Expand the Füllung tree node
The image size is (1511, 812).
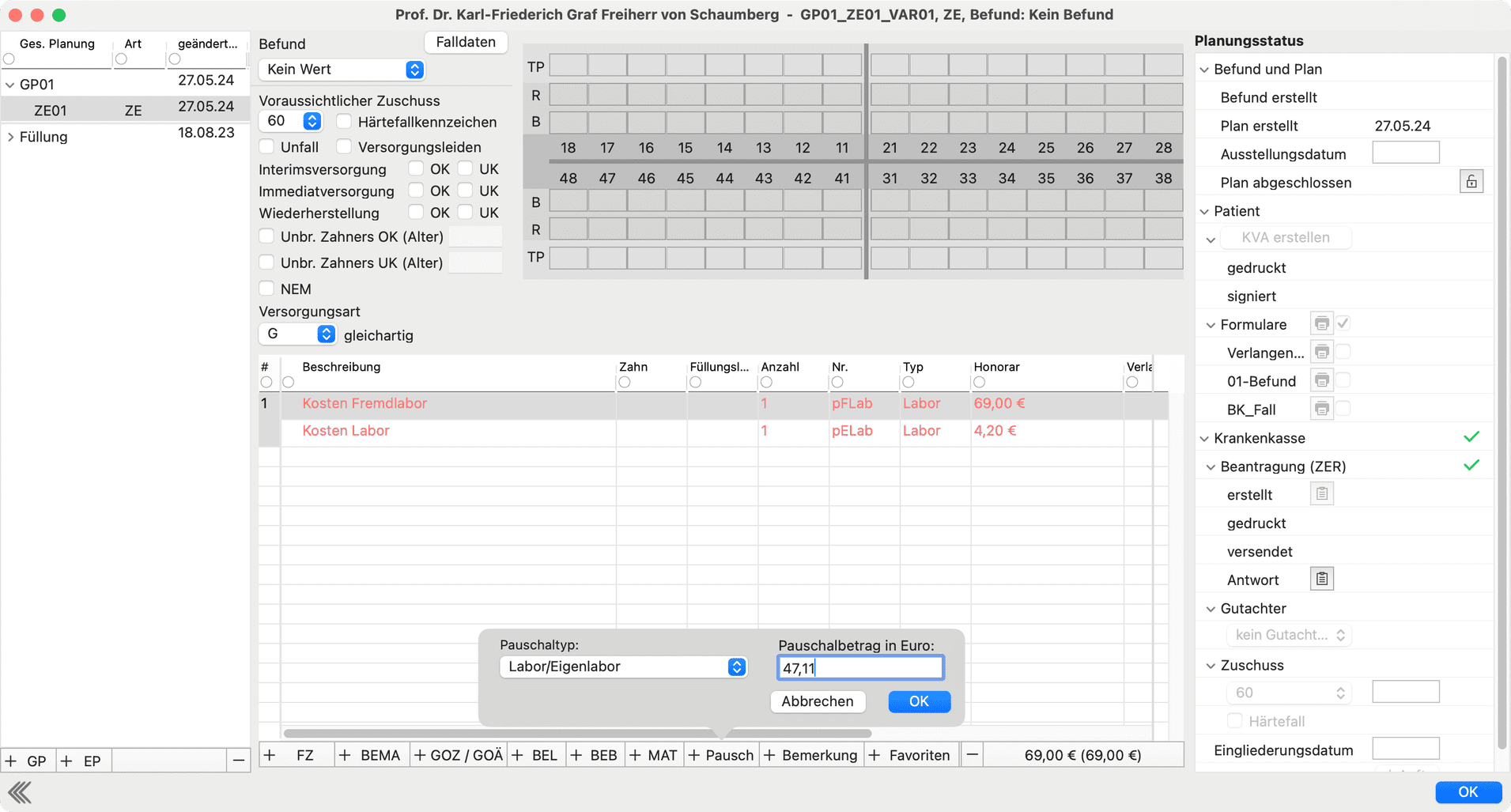coord(10,137)
